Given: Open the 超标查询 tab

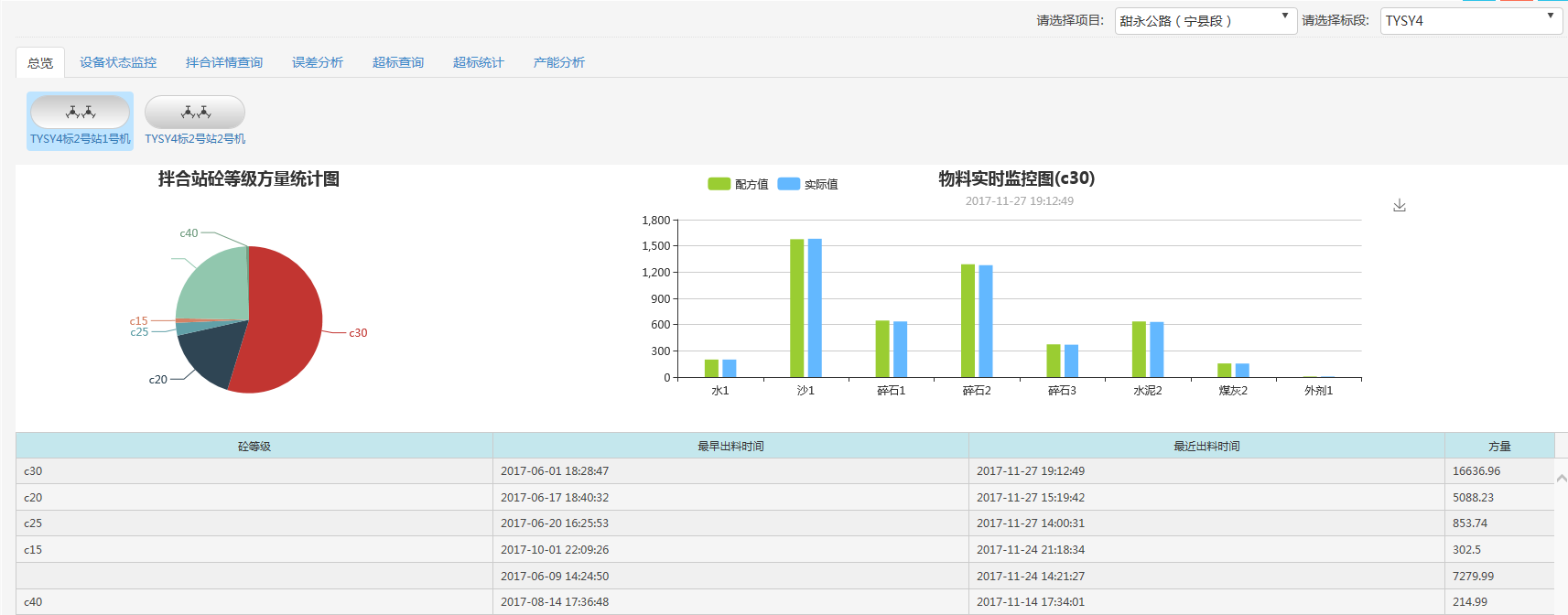Looking at the screenshot, I should tap(398, 62).
